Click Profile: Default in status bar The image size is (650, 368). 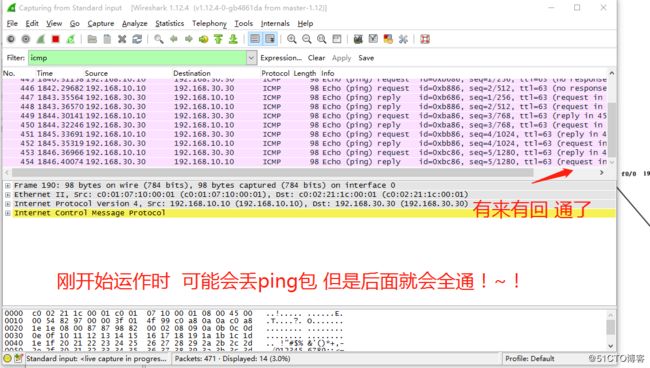[529, 358]
